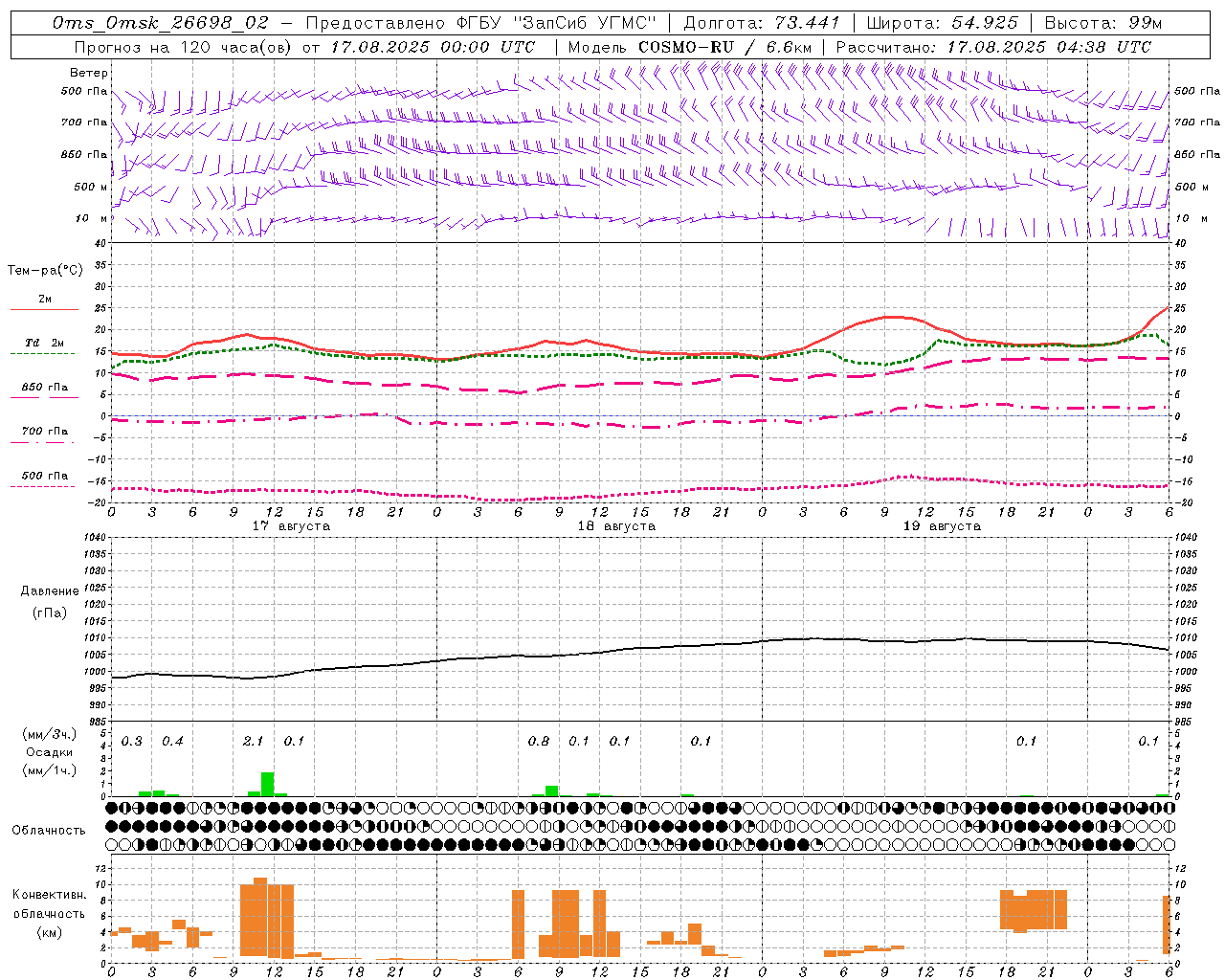Click the tallest green precipitation bar under 2.1

tap(268, 784)
